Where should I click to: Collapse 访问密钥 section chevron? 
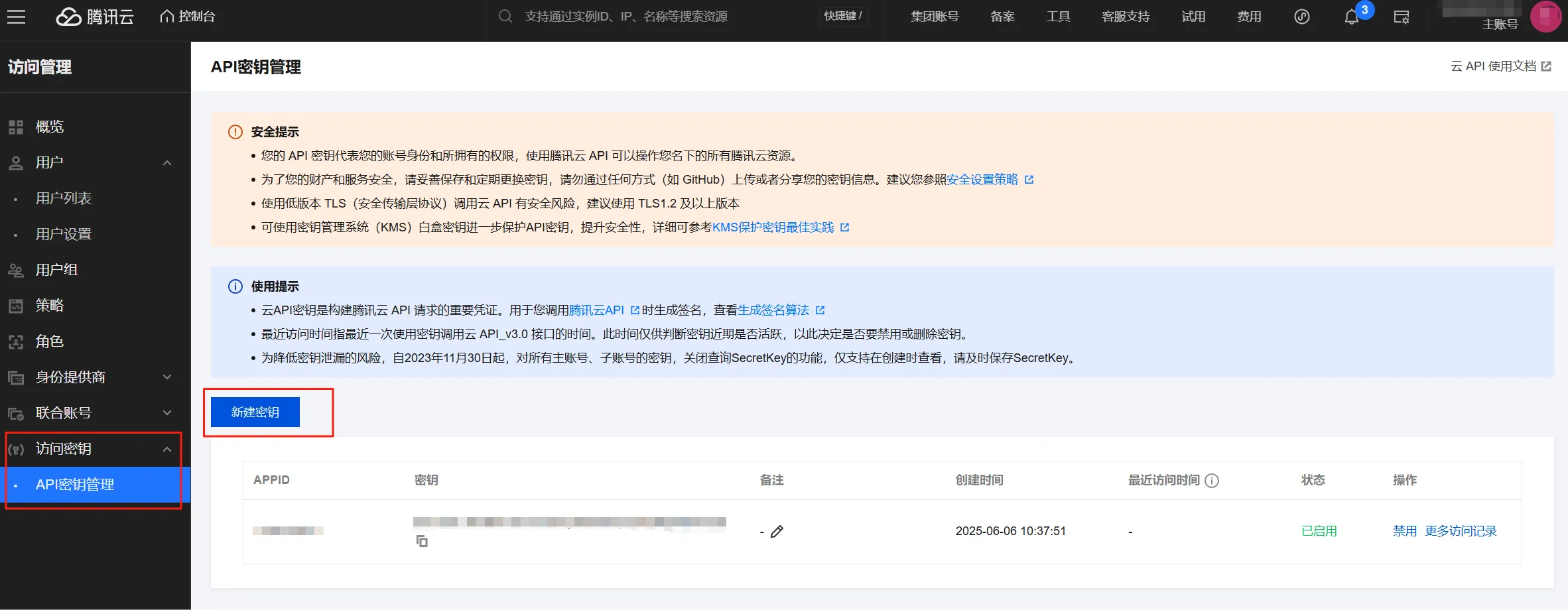click(x=167, y=449)
